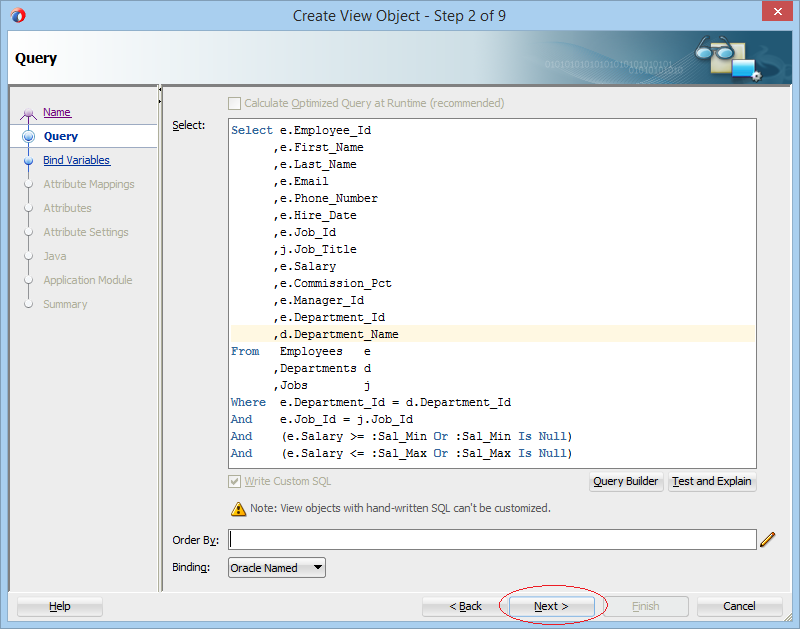Viewport: 800px width, 629px height.
Task: Open the Binding dropdown showing Oracle Named
Action: [x=277, y=567]
